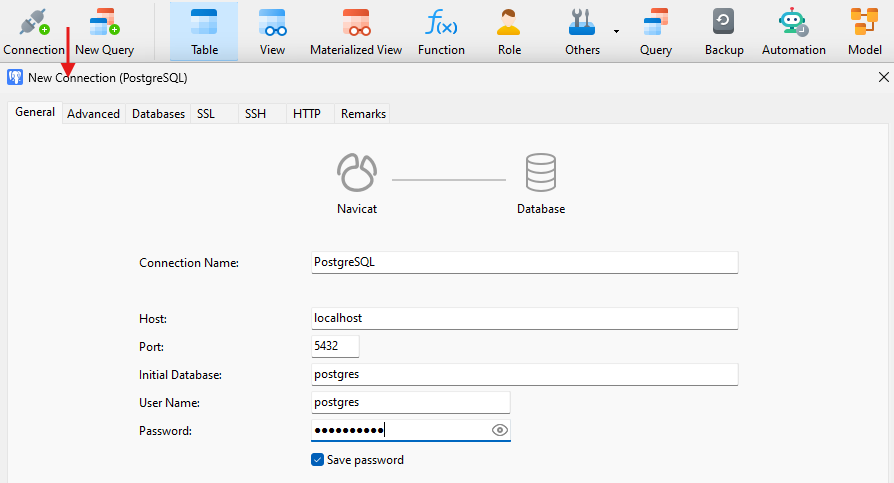Click the "Initial Database:" label
The width and height of the screenshot is (894, 483).
click(180, 375)
